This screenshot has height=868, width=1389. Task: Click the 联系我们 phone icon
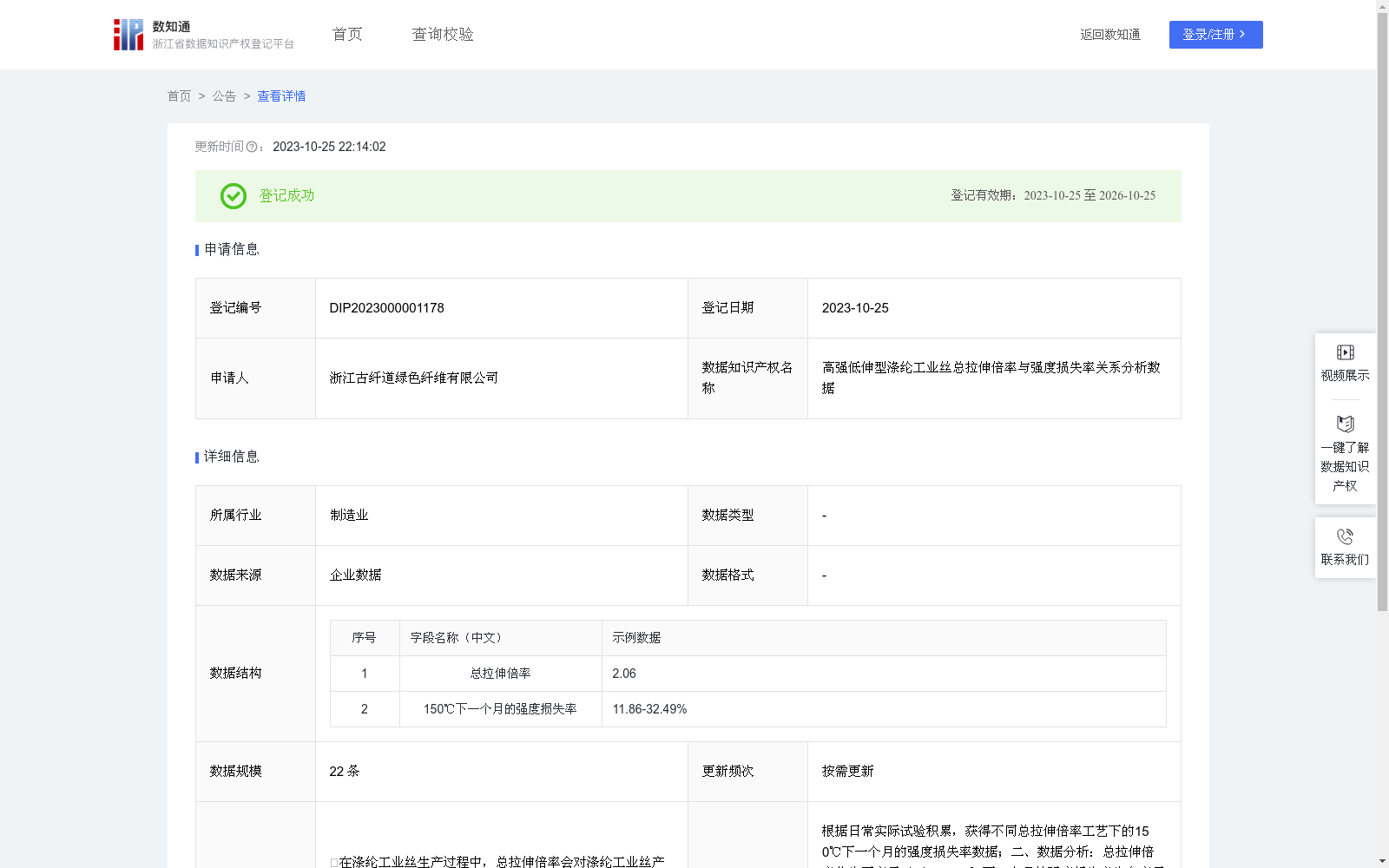1345,536
